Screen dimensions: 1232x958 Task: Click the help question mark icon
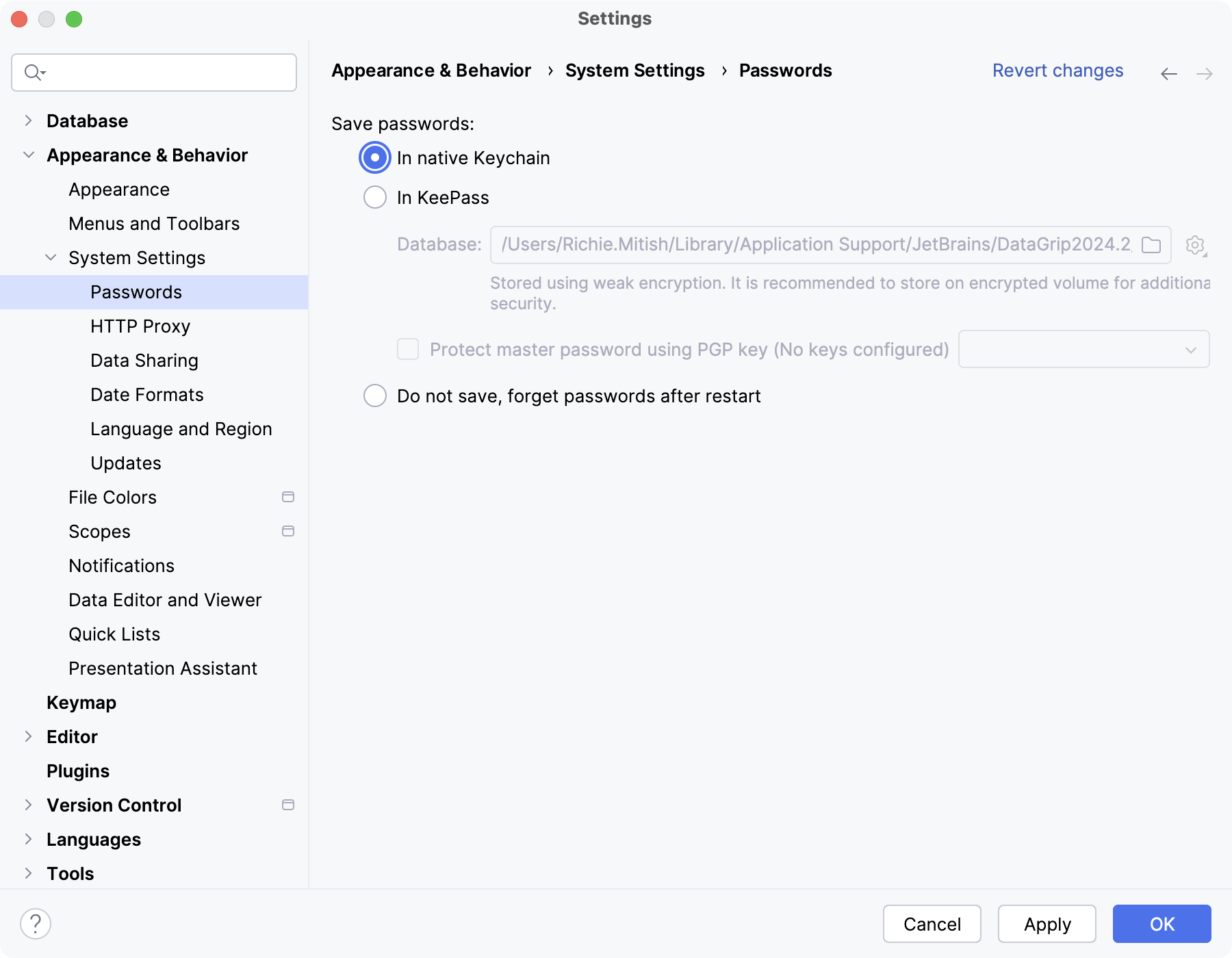(36, 924)
